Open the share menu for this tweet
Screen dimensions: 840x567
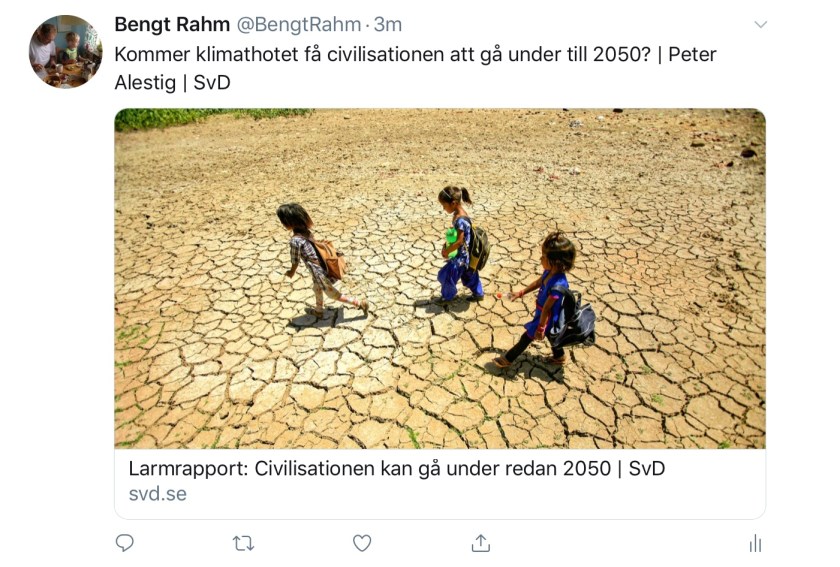[x=481, y=543]
